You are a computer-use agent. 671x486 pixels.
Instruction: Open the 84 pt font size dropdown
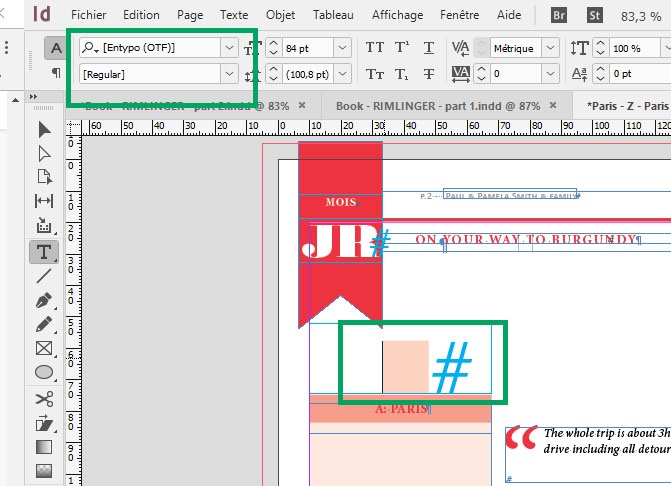(342, 48)
